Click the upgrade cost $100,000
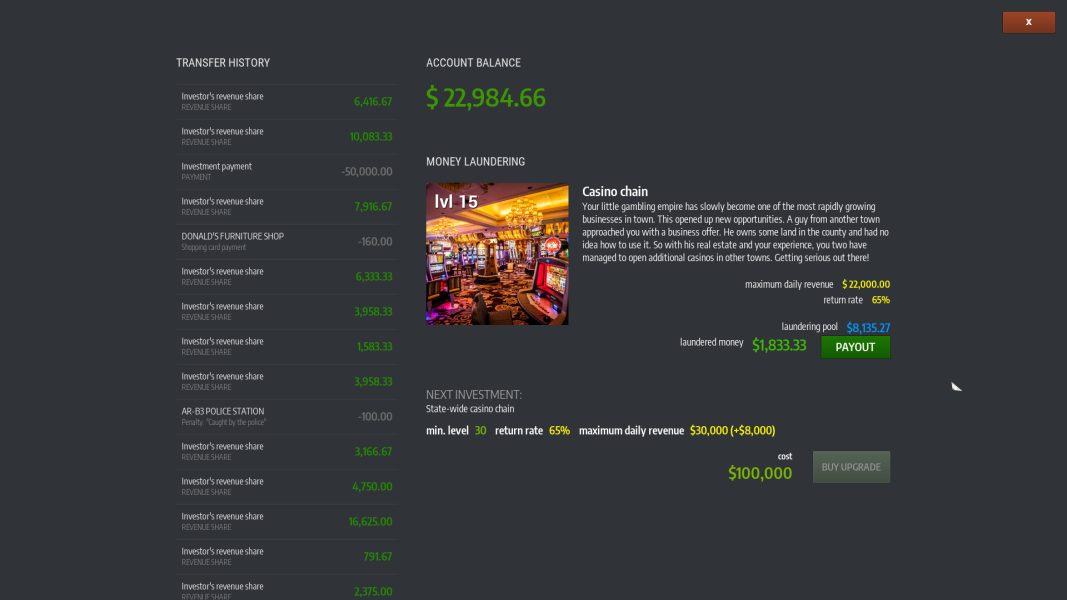This screenshot has width=1067, height=600. point(760,473)
